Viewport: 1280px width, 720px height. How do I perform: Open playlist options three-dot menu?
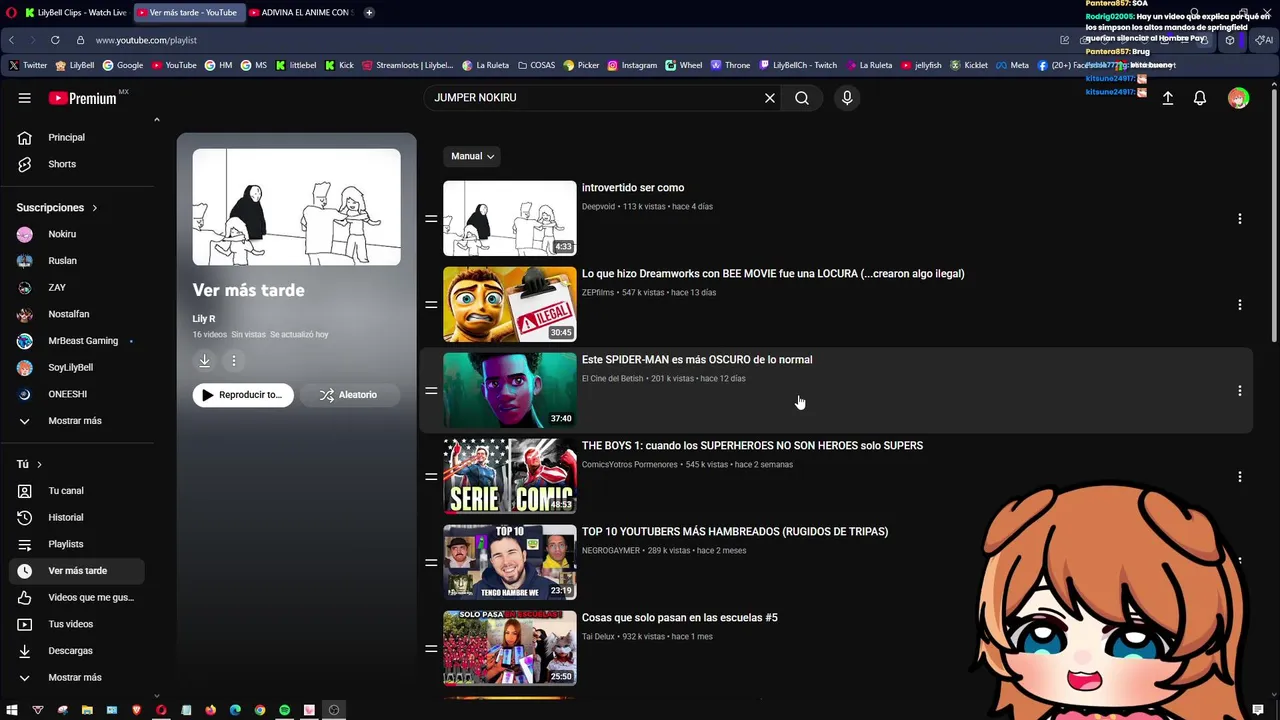point(234,361)
